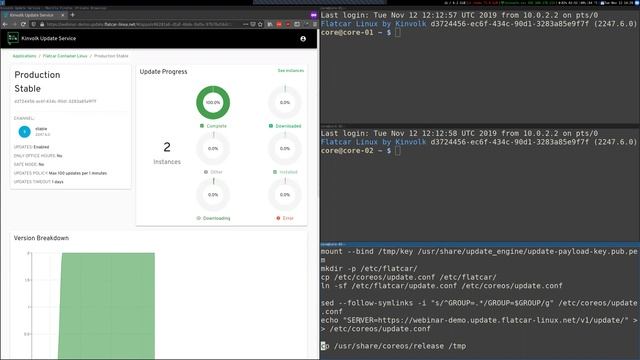Screen dimensions: 640x360
Task: Click the UPDATES POLICY Max 100 updates row
Action: (60, 173)
